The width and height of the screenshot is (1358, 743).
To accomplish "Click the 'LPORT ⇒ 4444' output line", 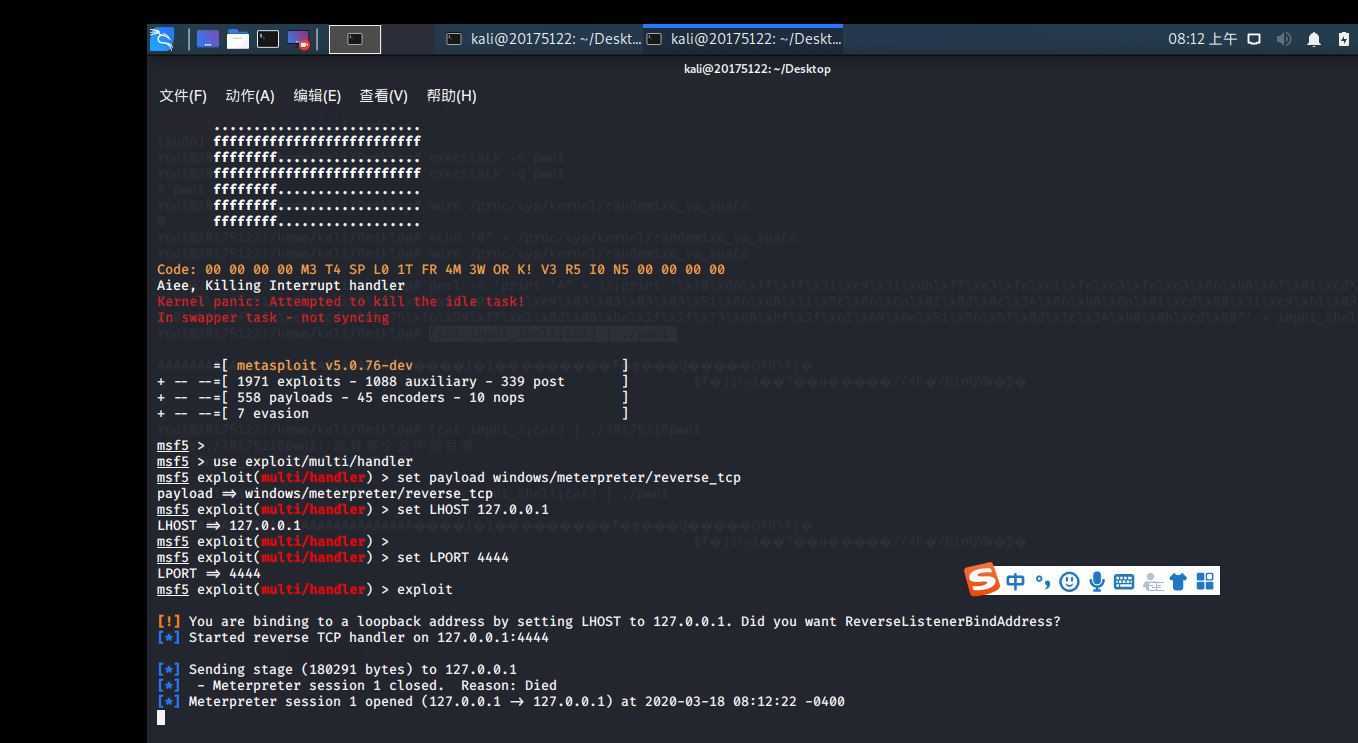I will pos(209,573).
